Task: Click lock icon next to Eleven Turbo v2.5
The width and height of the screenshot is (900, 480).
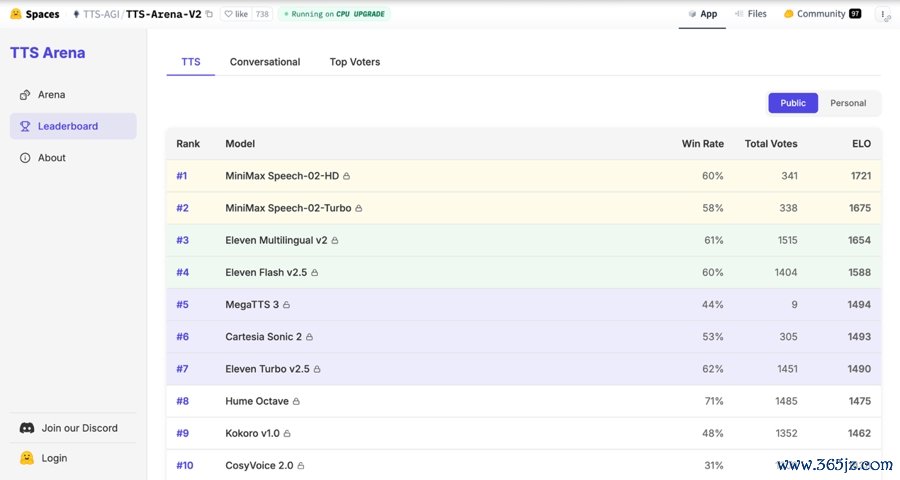Action: 317,369
